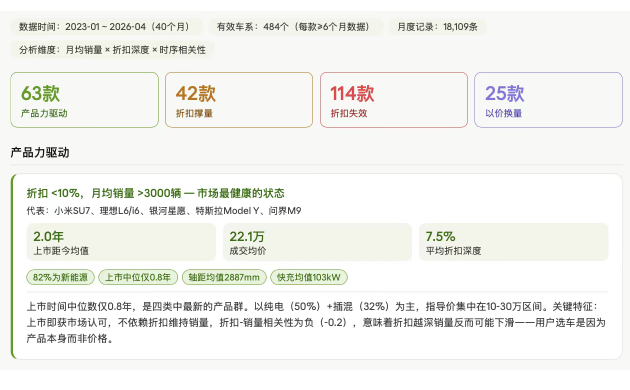
Task: Click the 月度记录 18,109条 chip
Action: (x=438, y=27)
